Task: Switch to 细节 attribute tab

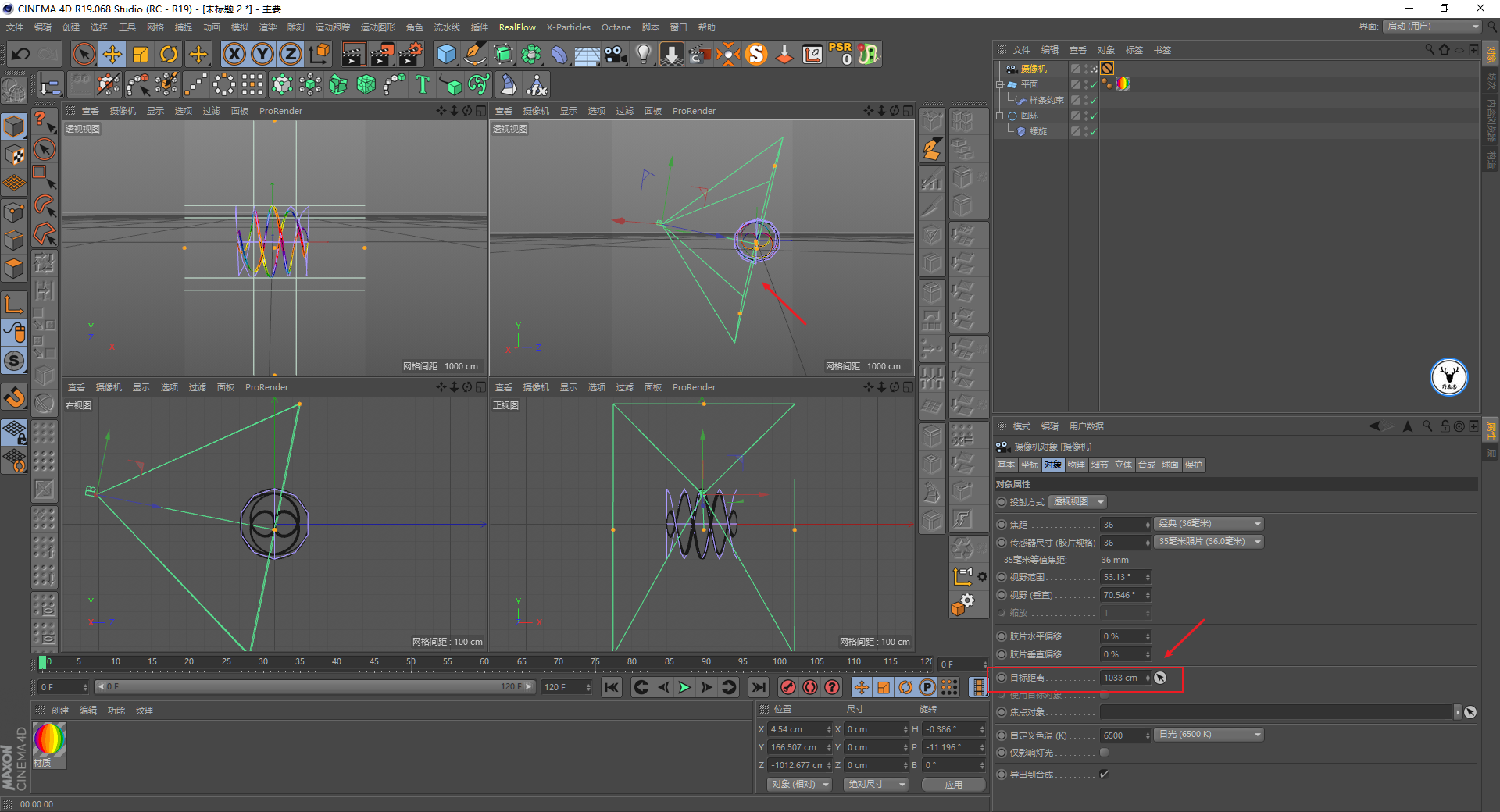Action: (1100, 465)
